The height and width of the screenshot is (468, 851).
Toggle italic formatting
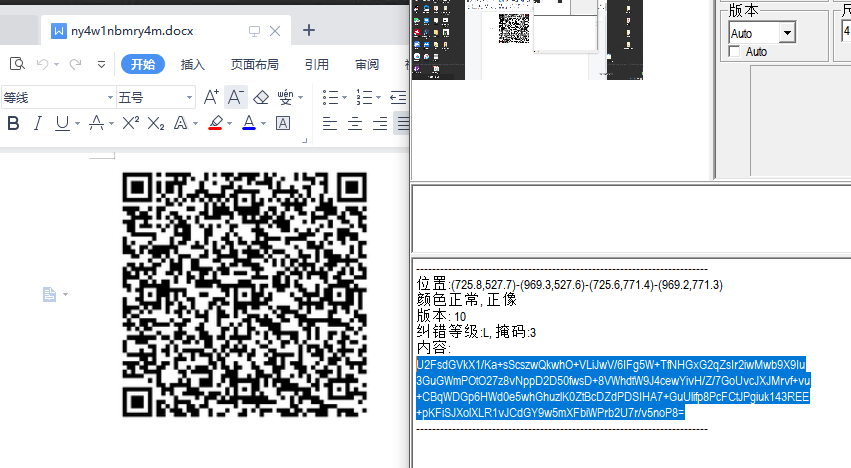(x=37, y=124)
